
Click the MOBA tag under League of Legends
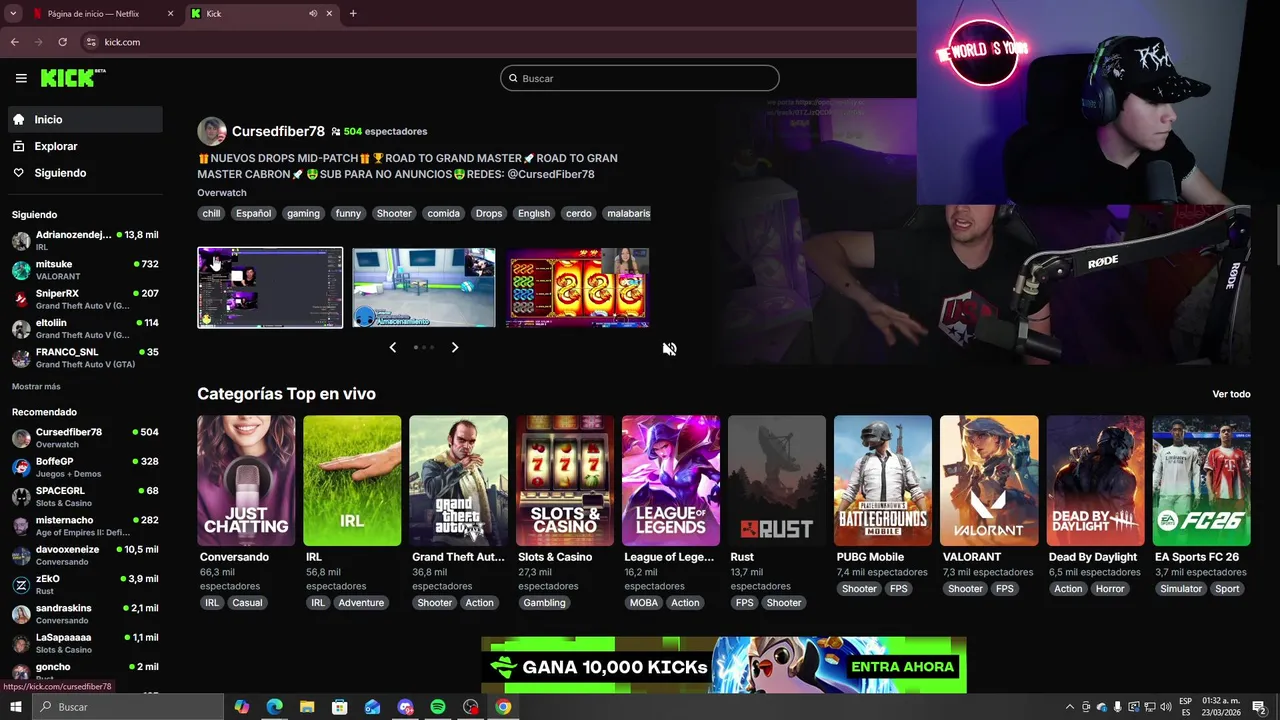click(643, 603)
